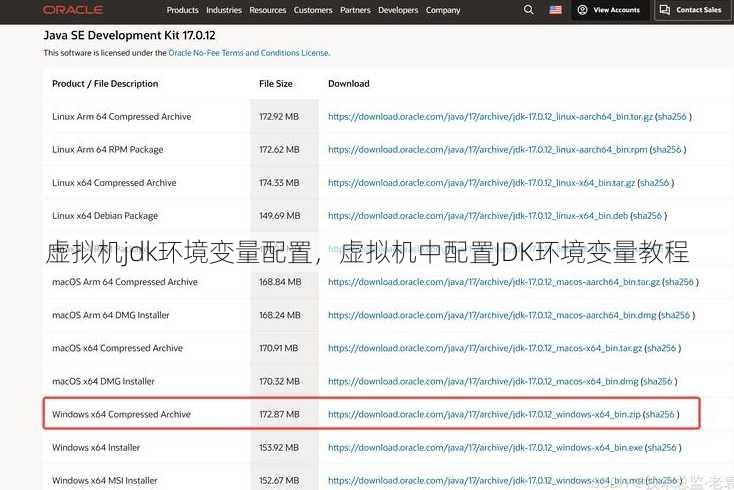Select macOS x64 Compressed Archive text
Image resolution: width=734 pixels, height=490 pixels.
click(117, 348)
